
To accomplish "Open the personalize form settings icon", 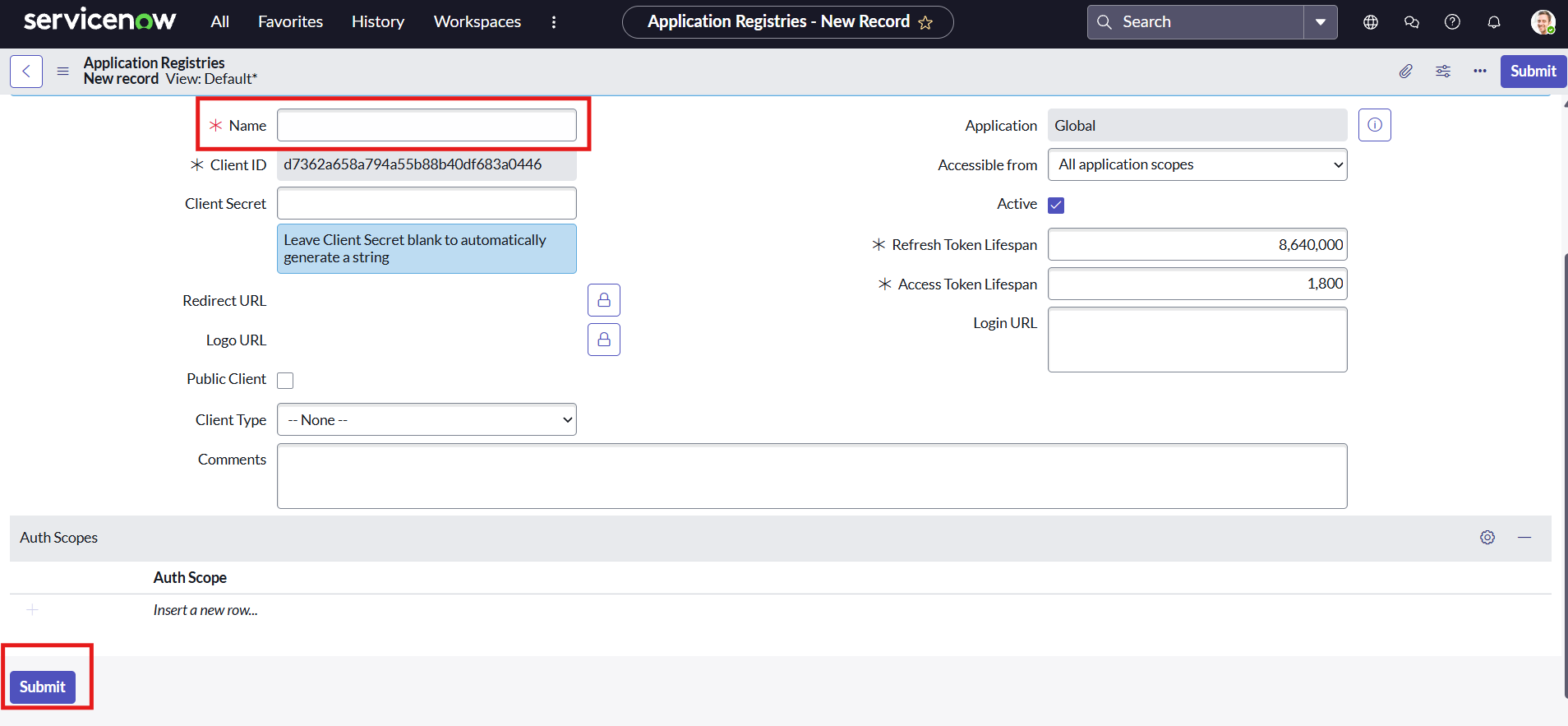I will coord(1443,72).
